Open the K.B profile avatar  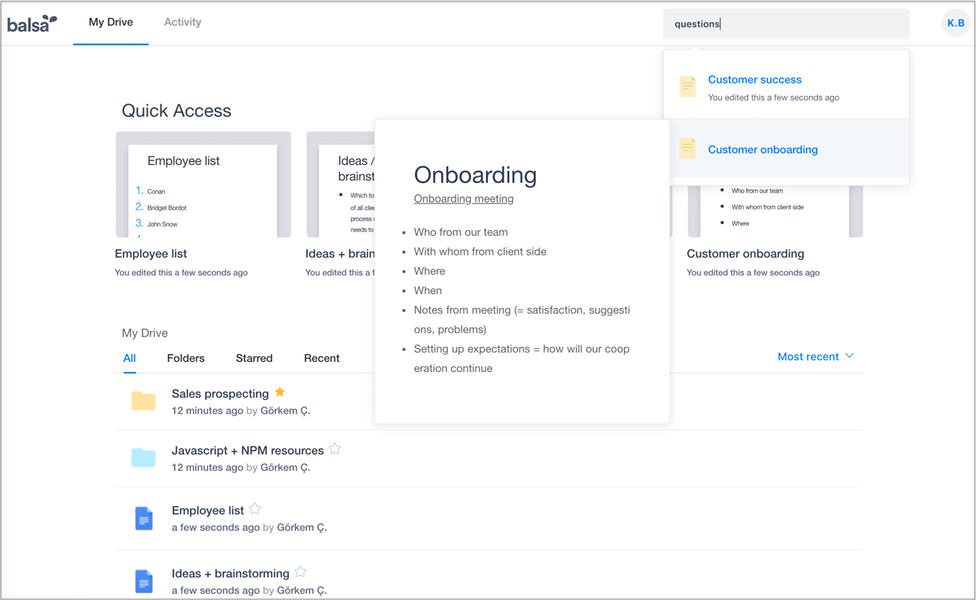[x=954, y=22]
